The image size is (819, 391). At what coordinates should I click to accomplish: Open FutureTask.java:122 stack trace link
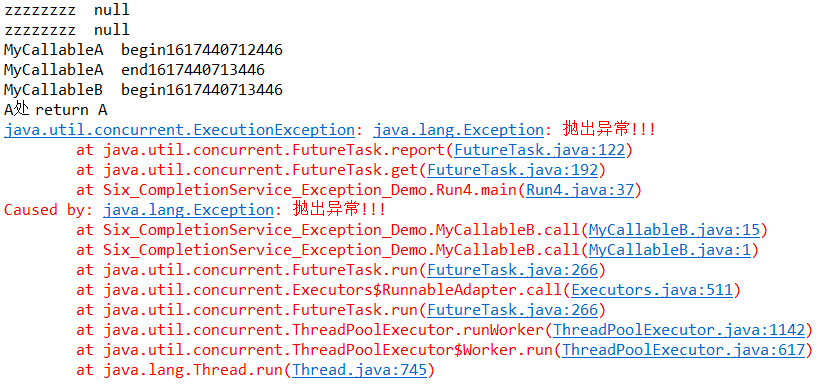pyautogui.click(x=540, y=150)
